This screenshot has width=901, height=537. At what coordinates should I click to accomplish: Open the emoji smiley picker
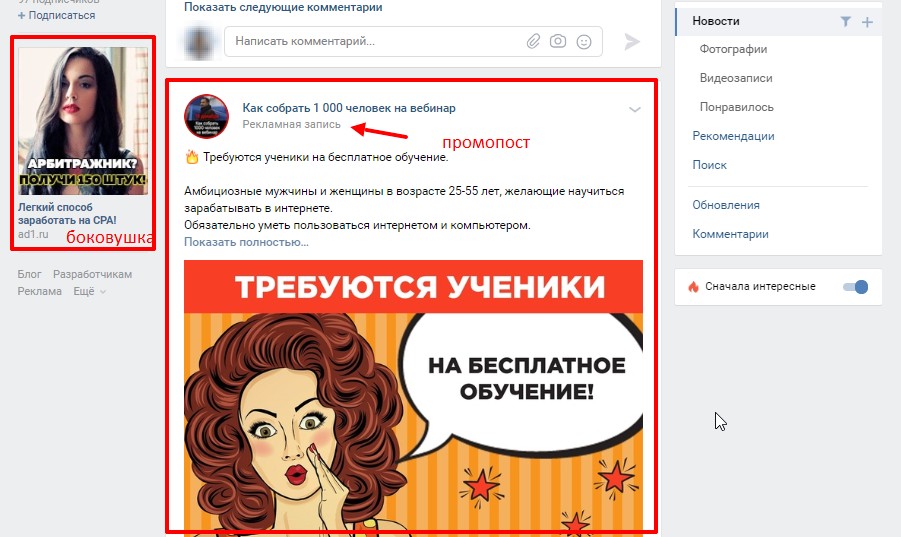click(584, 41)
